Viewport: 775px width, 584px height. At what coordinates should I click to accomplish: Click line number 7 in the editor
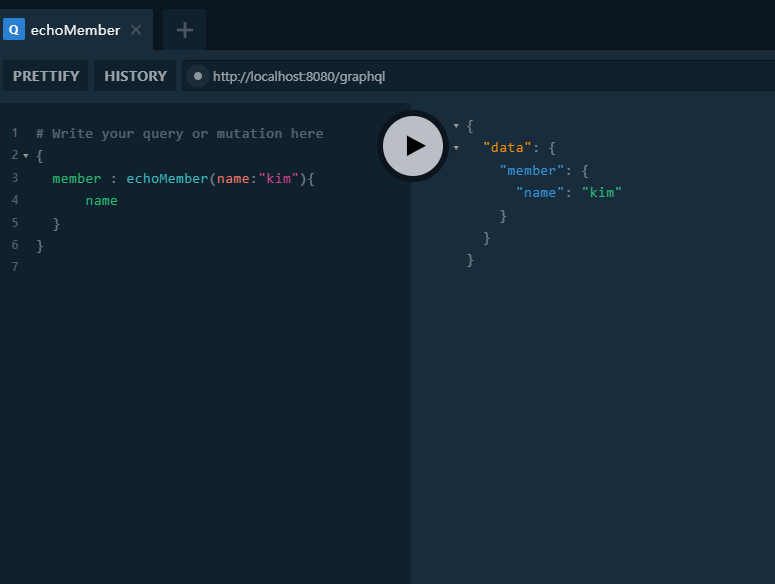15,267
